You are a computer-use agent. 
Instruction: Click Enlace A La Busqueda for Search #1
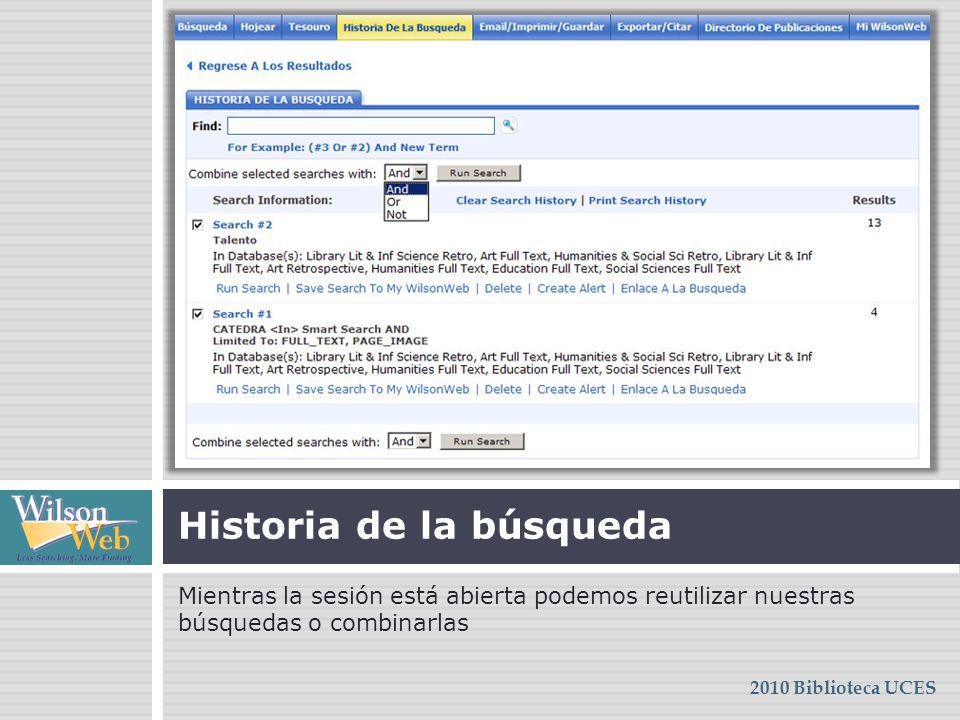click(x=683, y=389)
